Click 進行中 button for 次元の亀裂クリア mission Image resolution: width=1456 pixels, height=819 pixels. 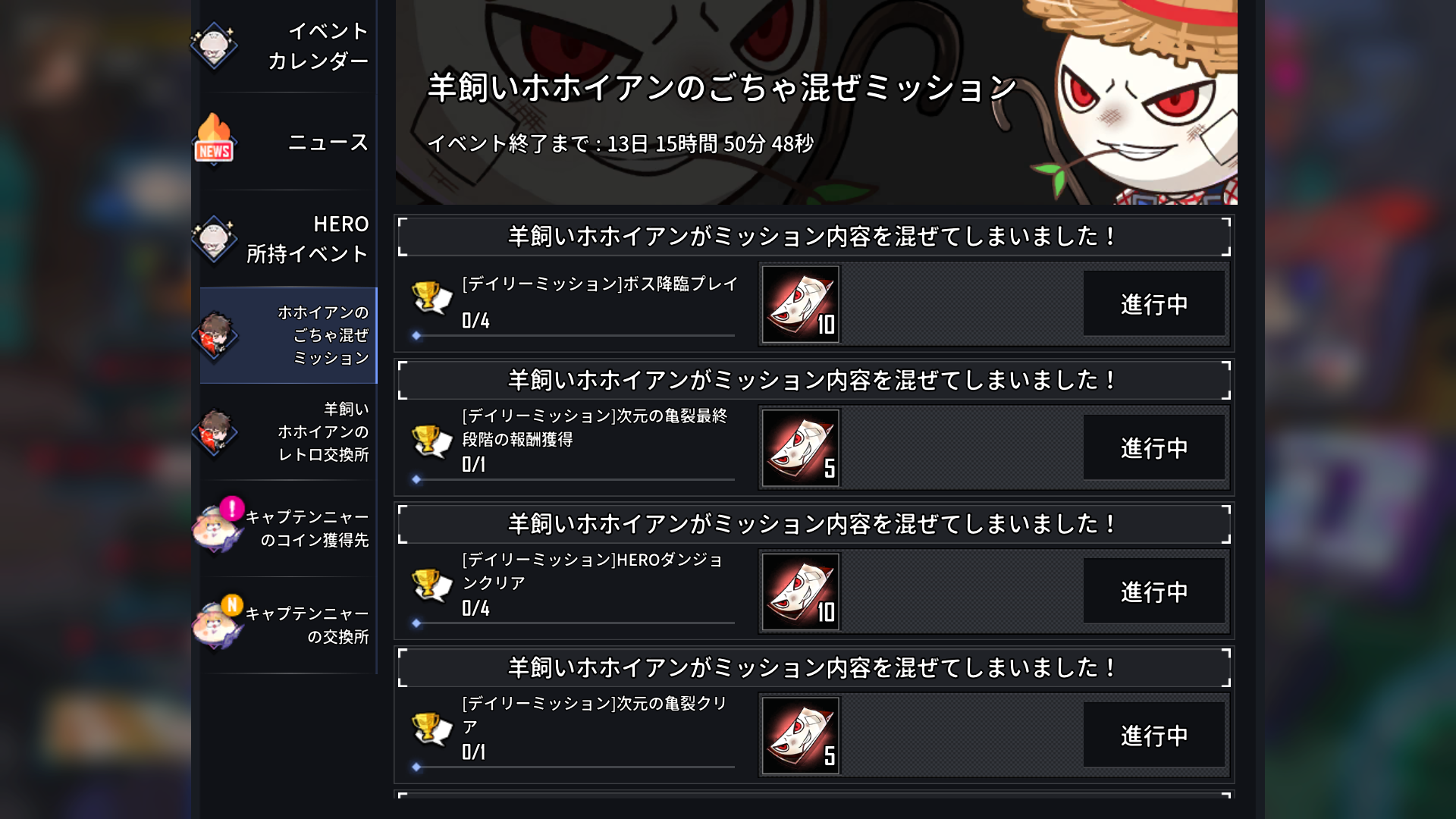pyautogui.click(x=1154, y=736)
